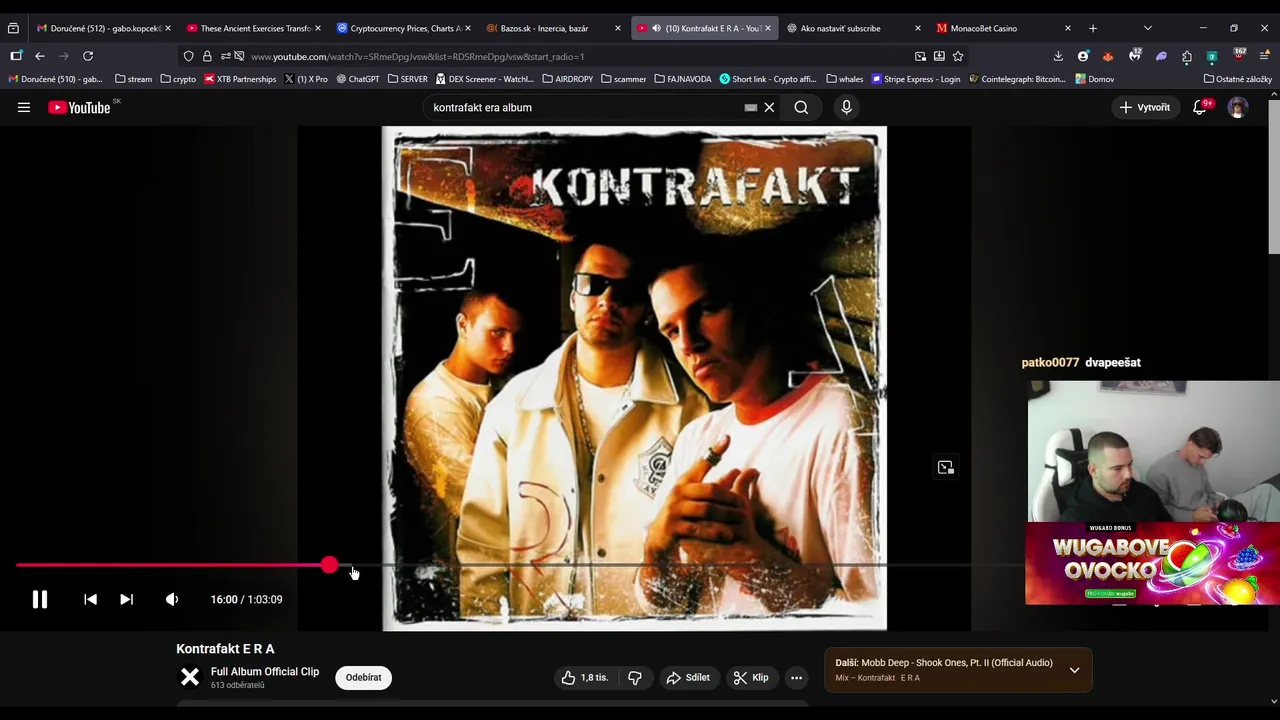Like the video with 1,8 tis.
This screenshot has height=720, width=1280.
(x=584, y=677)
